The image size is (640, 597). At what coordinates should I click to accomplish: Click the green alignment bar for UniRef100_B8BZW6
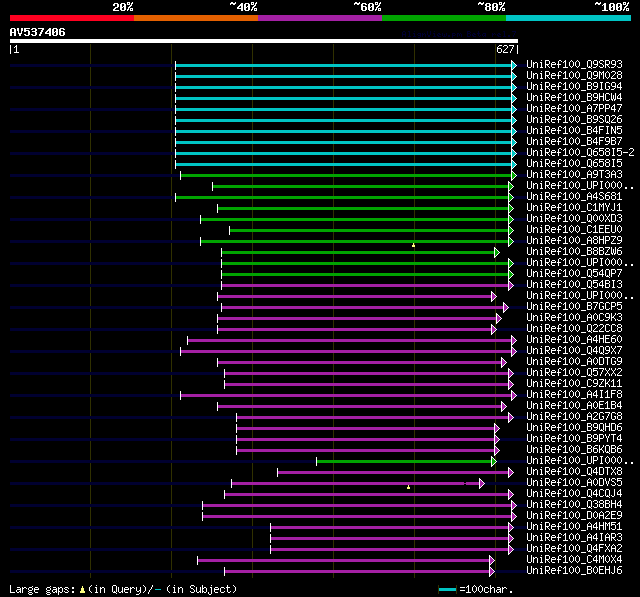pyautogui.click(x=358, y=253)
